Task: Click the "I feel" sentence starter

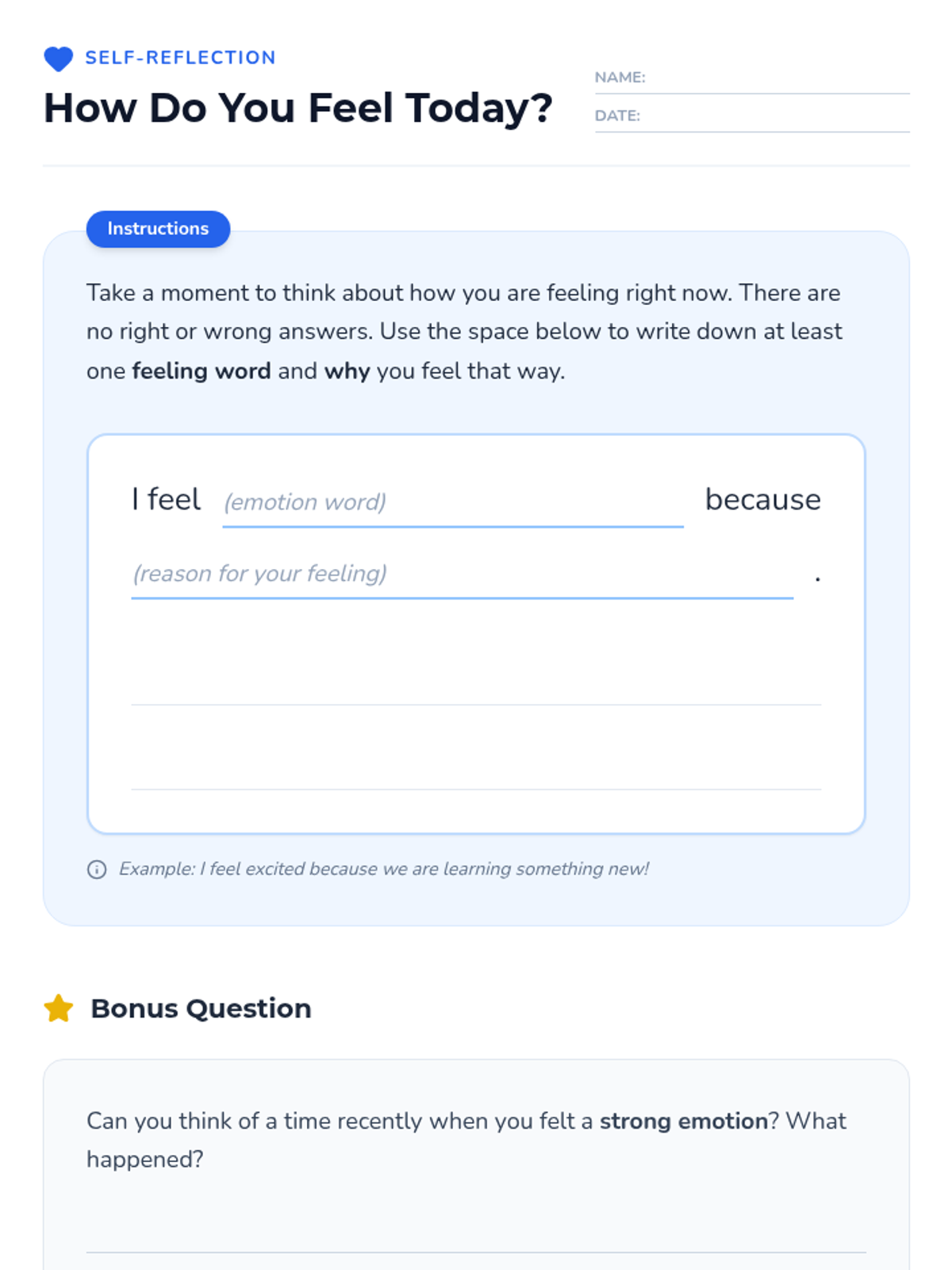Action: [166, 500]
